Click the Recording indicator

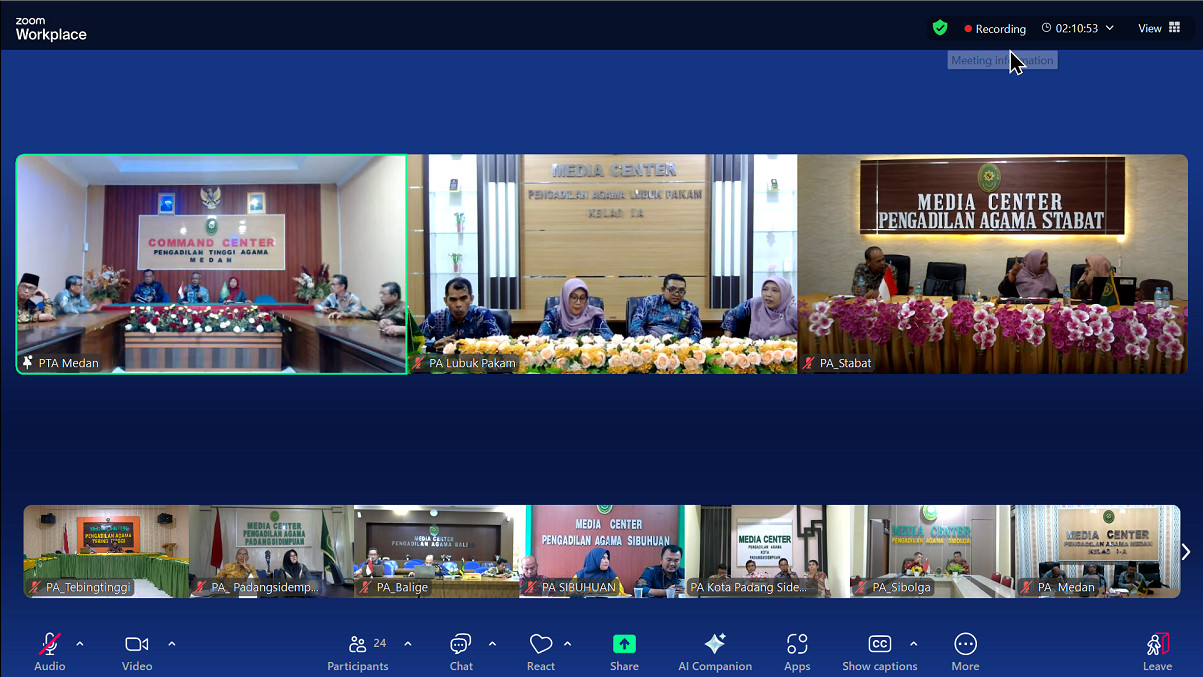pos(995,29)
